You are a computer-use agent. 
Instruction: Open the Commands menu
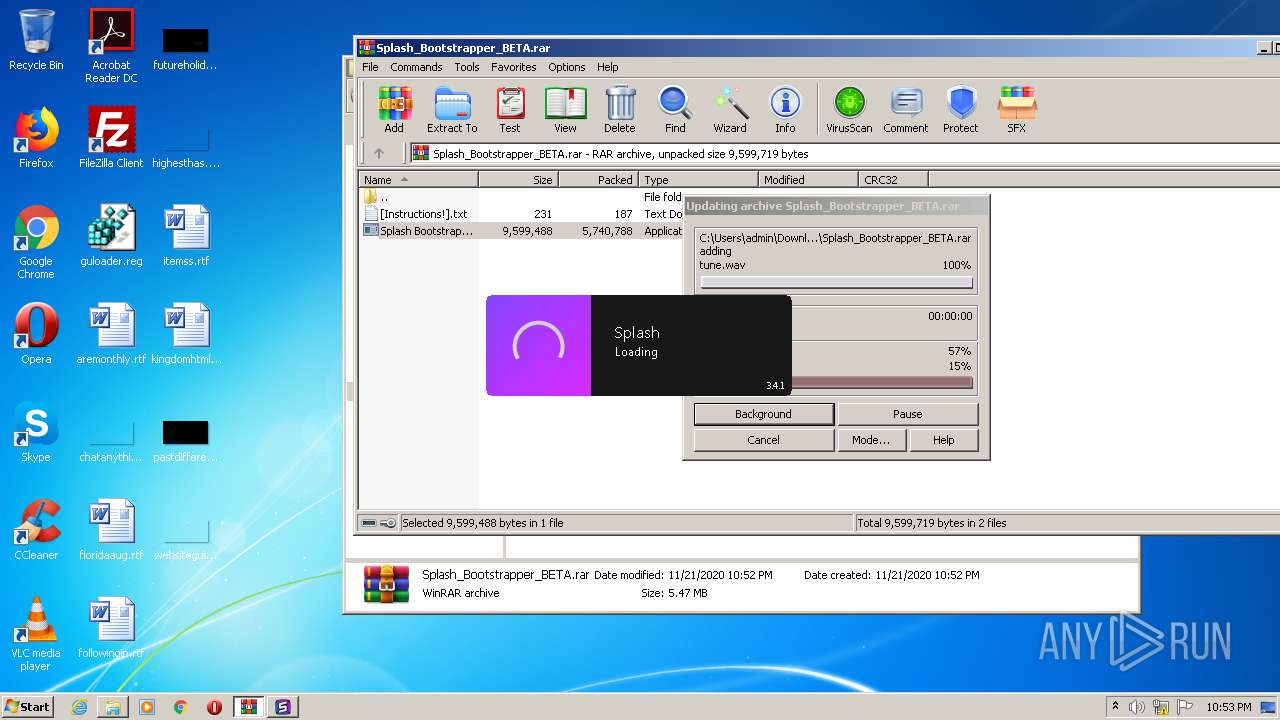click(x=416, y=67)
